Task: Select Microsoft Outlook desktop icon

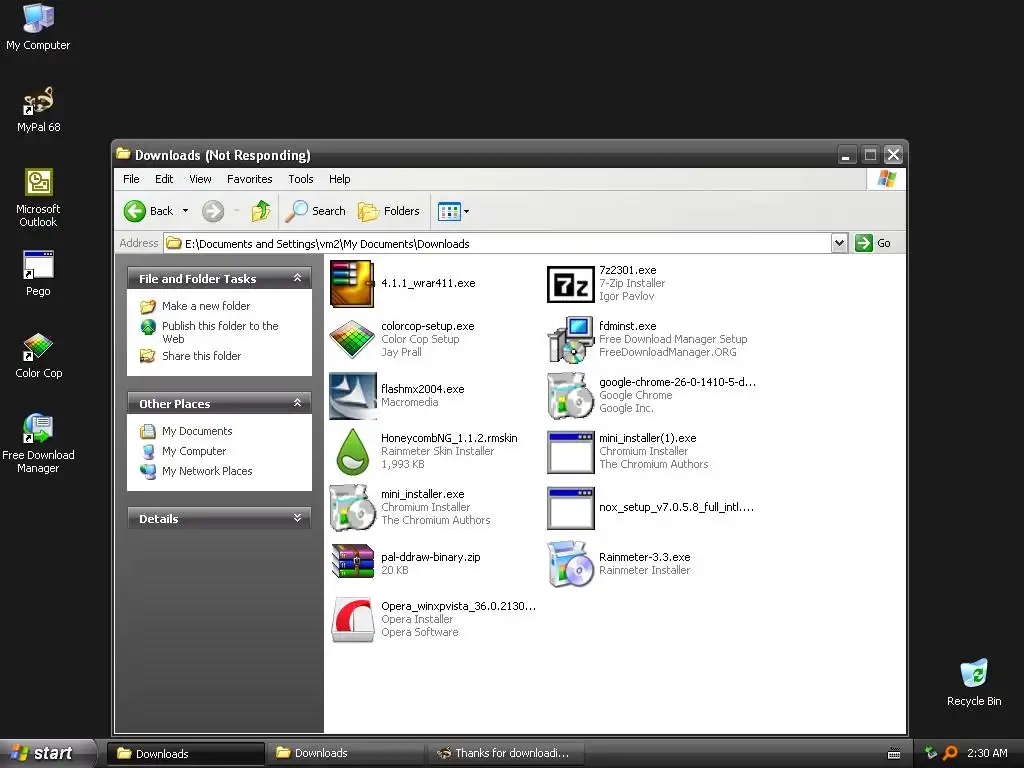Action: click(38, 198)
